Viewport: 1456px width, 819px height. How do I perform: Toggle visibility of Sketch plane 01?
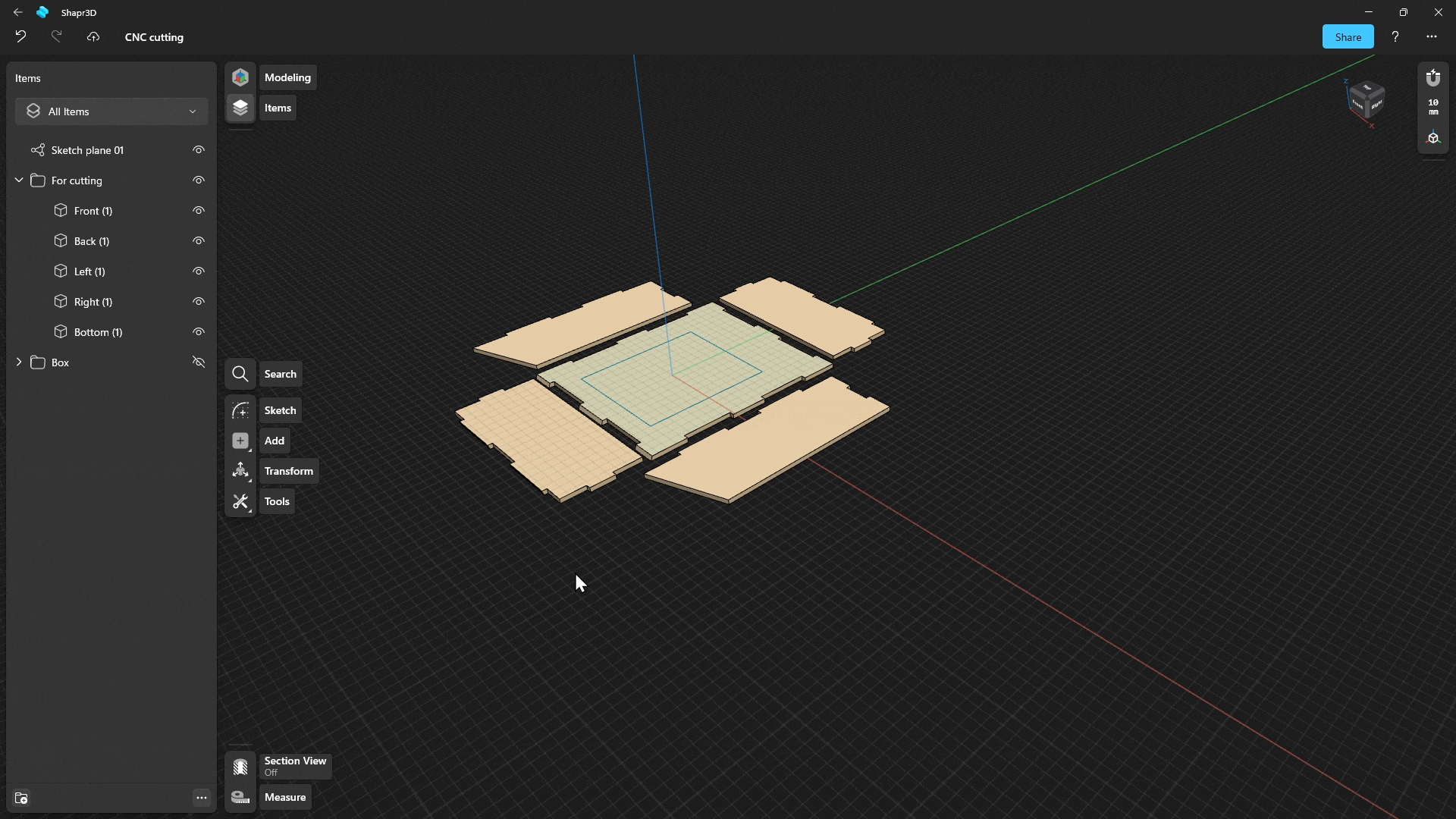199,150
